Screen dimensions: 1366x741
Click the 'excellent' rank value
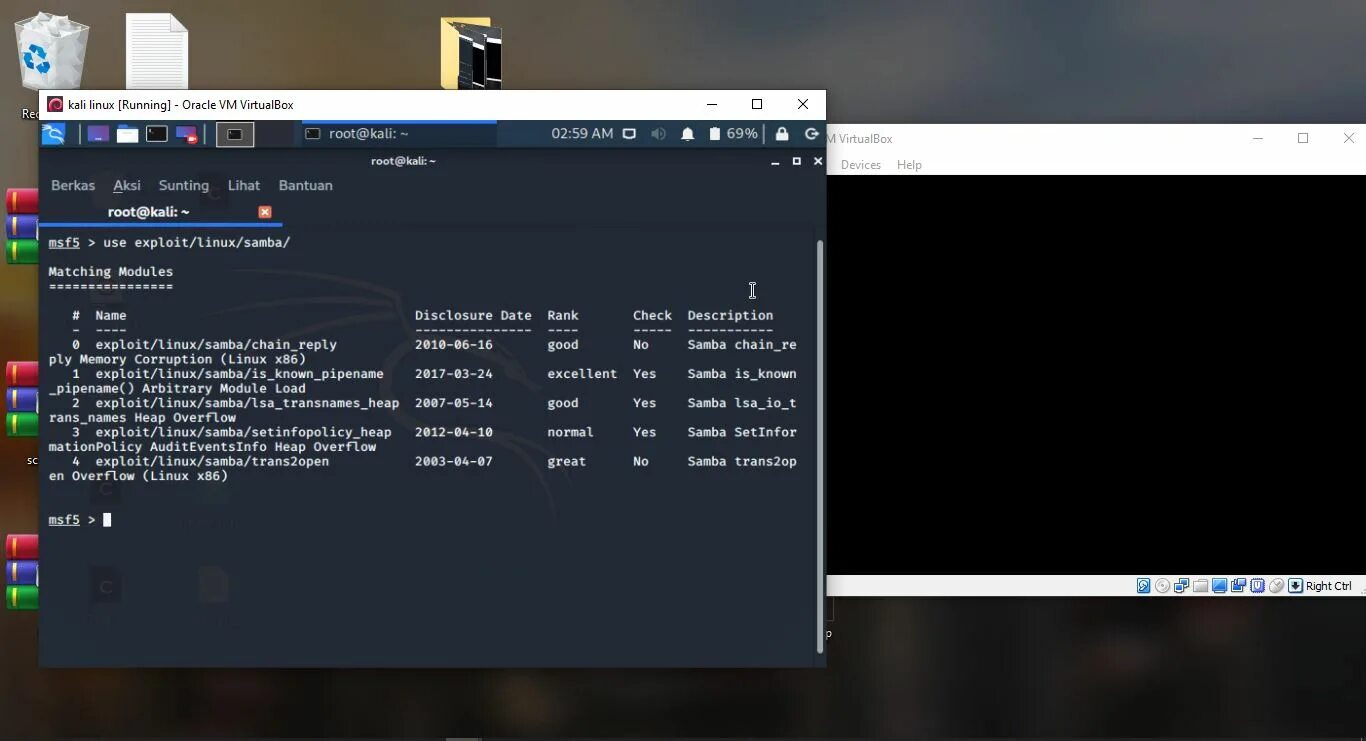582,373
